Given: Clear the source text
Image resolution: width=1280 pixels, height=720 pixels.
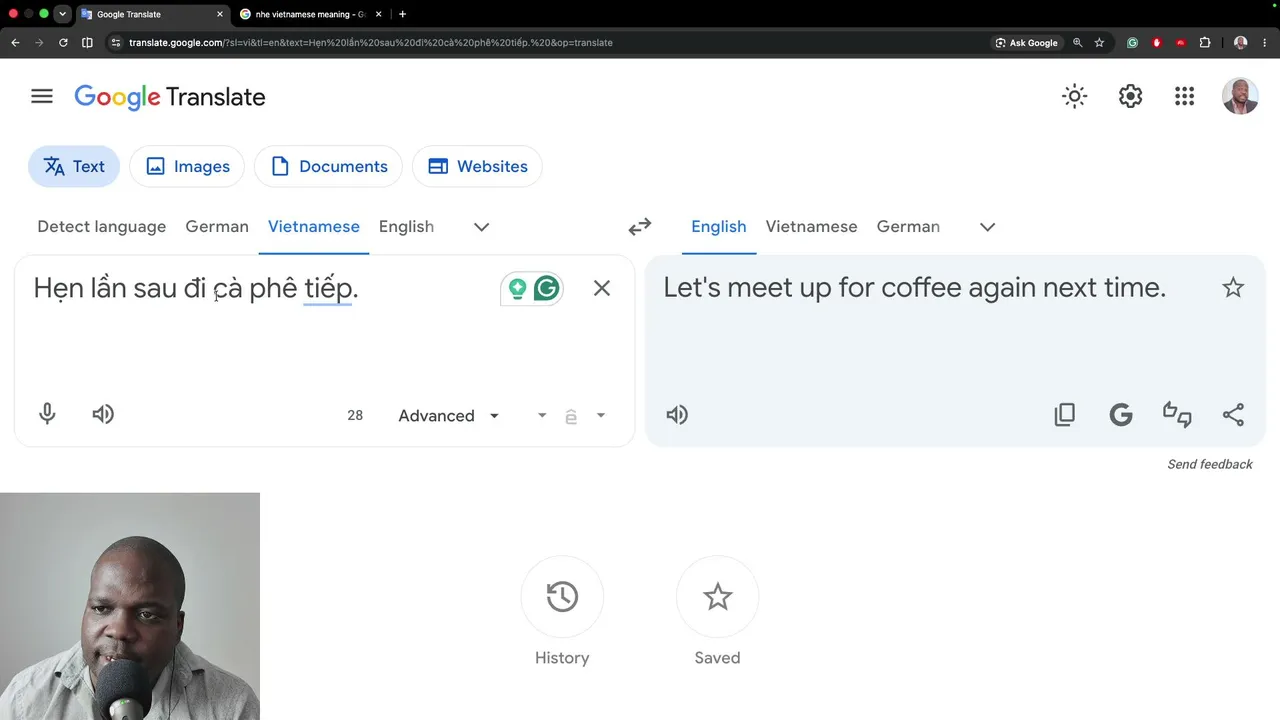Looking at the screenshot, I should tap(601, 288).
